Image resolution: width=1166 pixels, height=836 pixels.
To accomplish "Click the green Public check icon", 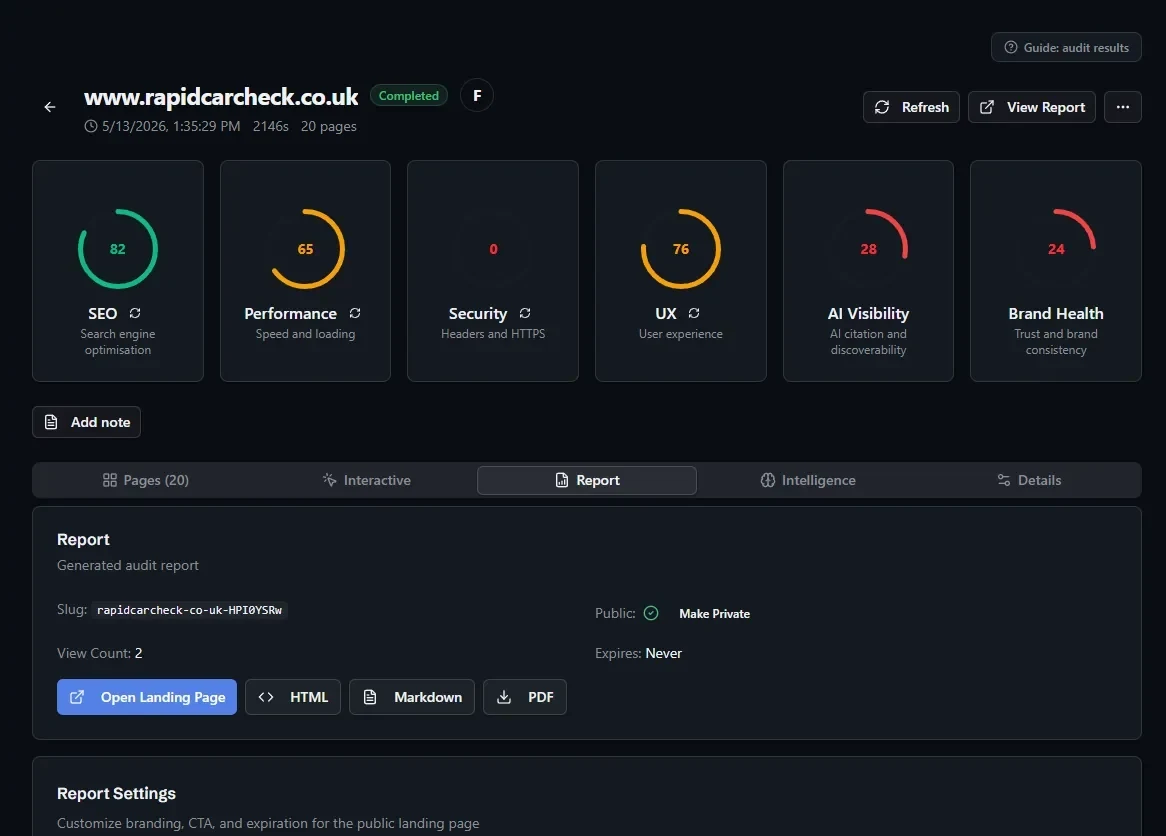I will click(x=651, y=614).
